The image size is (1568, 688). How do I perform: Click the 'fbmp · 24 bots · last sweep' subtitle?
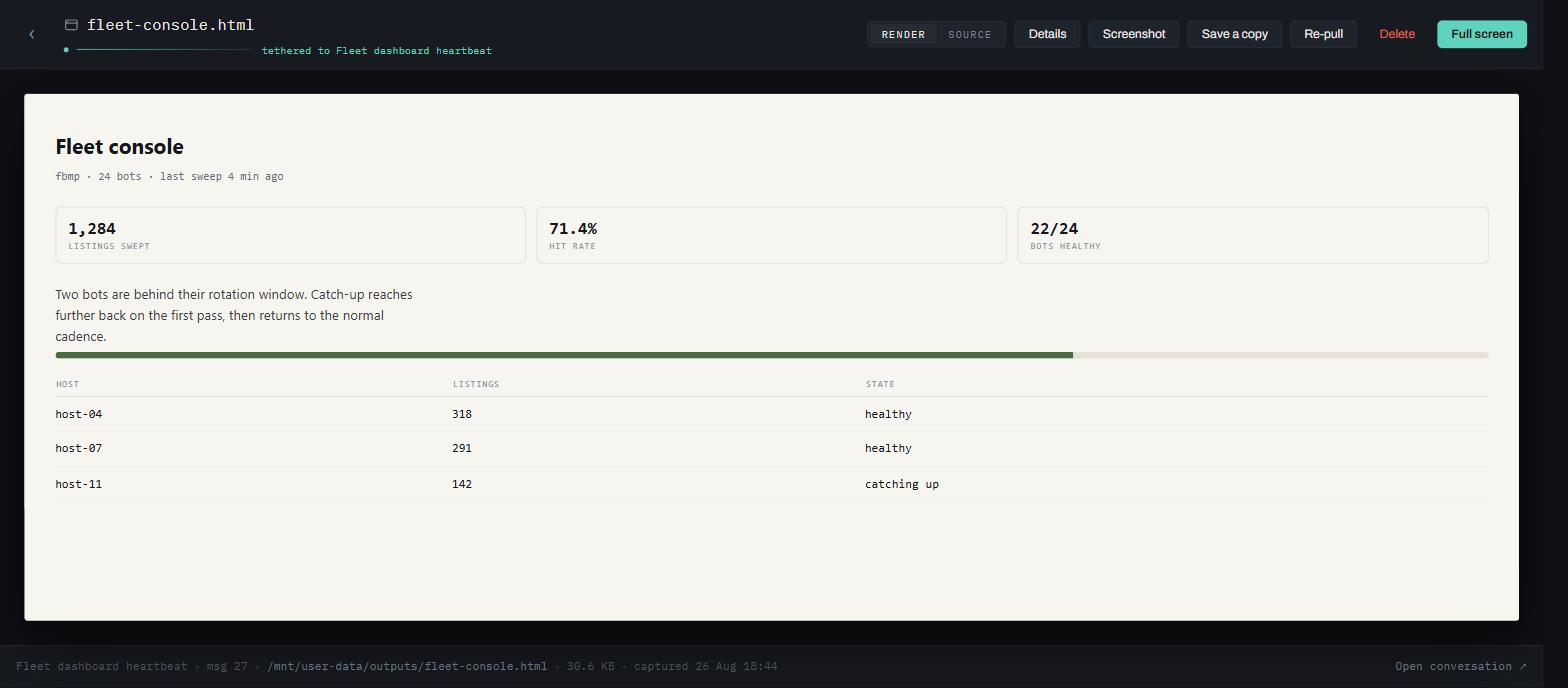(170, 176)
